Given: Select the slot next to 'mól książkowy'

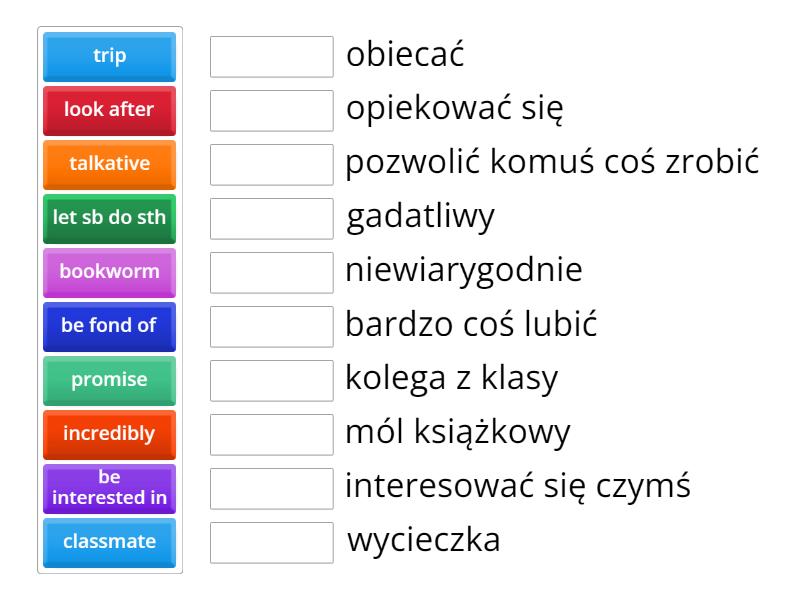Looking at the screenshot, I should pos(272,435).
